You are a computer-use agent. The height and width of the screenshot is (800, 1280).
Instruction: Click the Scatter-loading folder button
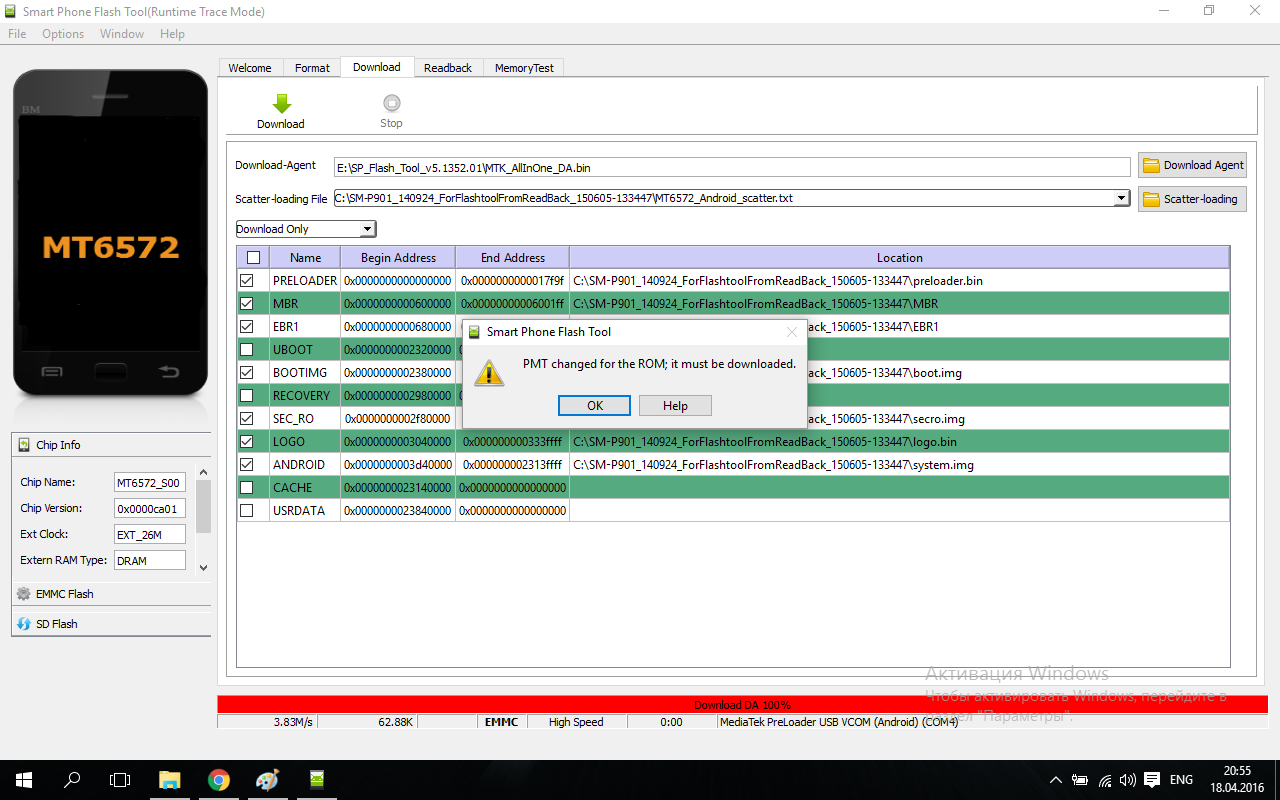[1192, 199]
